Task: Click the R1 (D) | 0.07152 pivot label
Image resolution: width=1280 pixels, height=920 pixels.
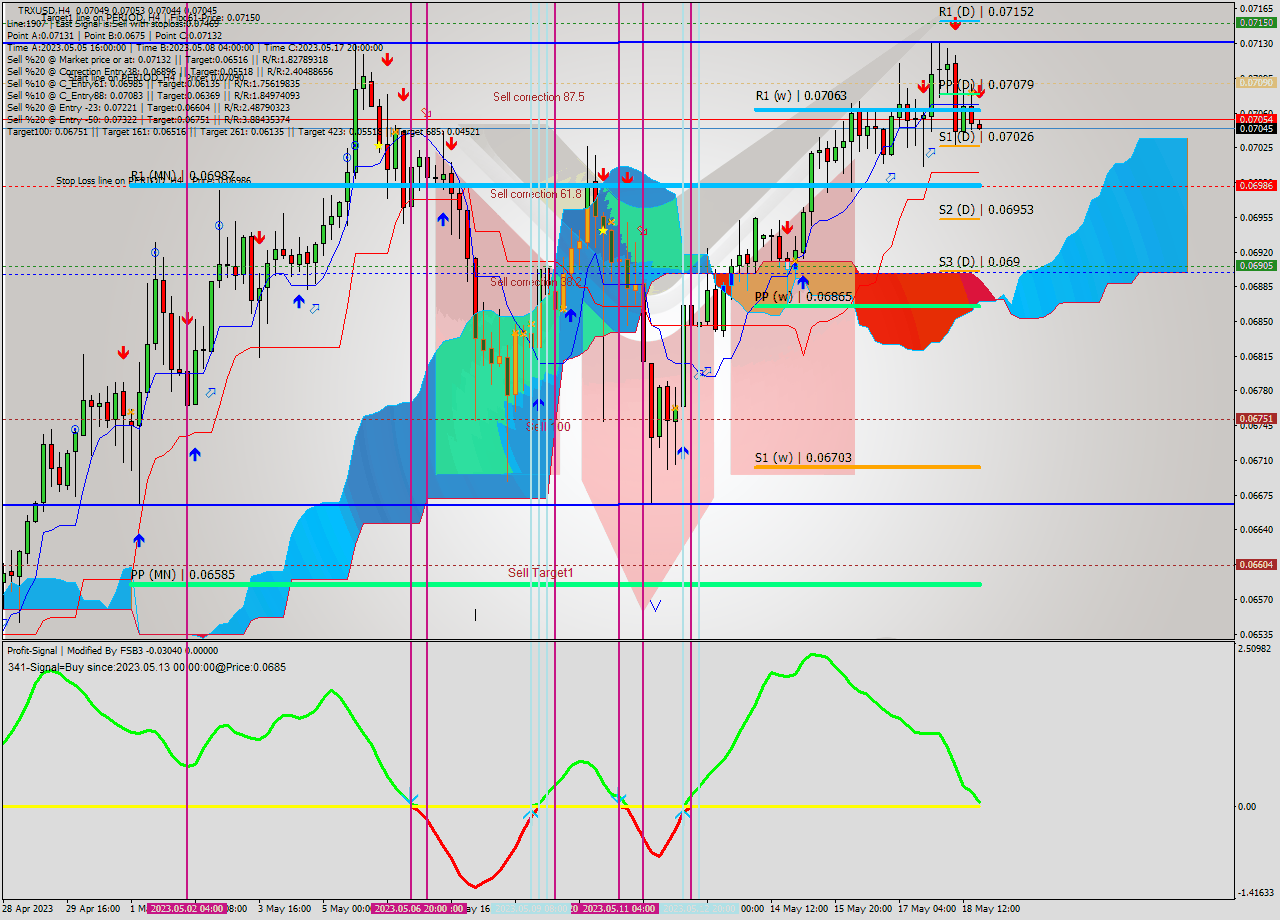Action: 986,12
